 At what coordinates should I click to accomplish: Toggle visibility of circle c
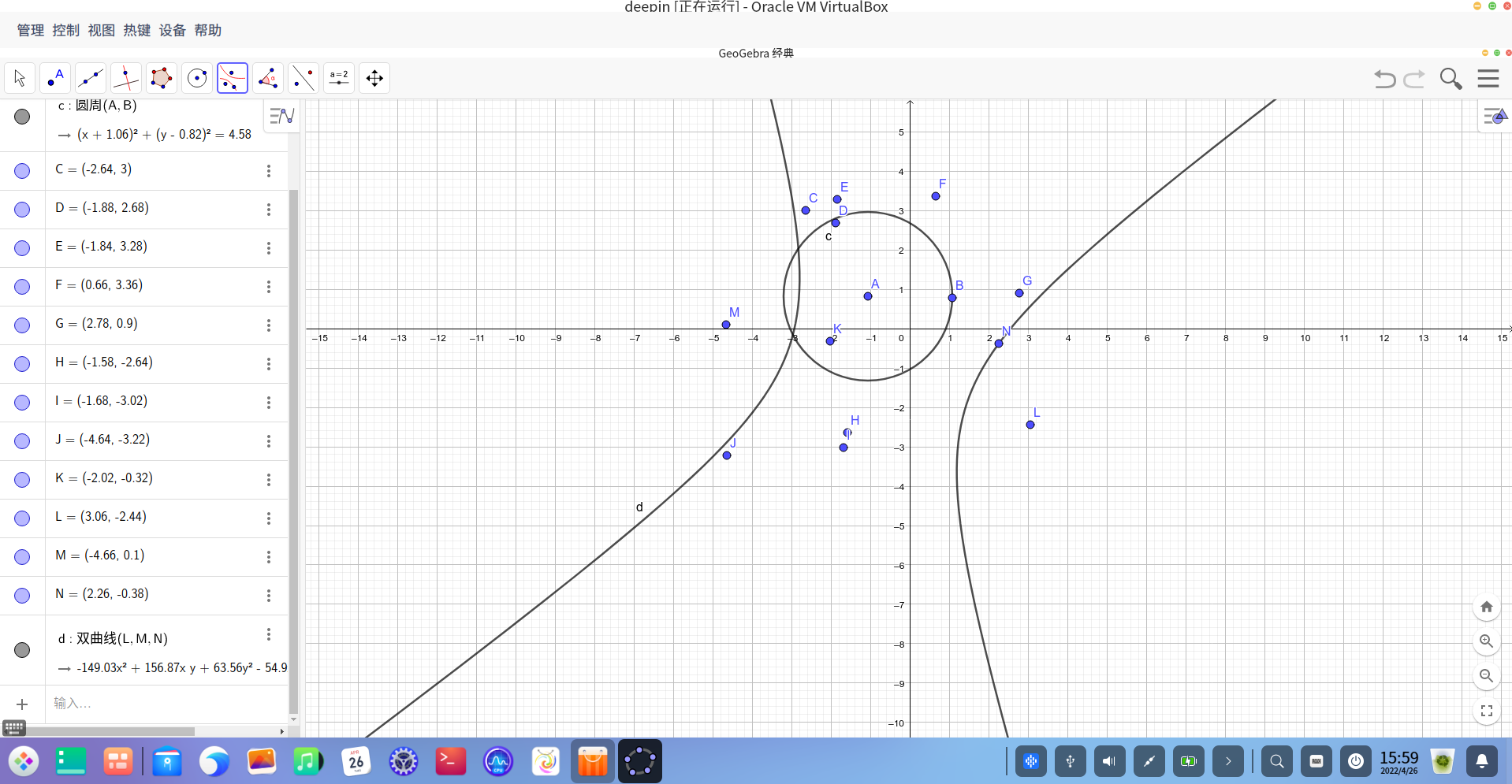pyautogui.click(x=22, y=117)
